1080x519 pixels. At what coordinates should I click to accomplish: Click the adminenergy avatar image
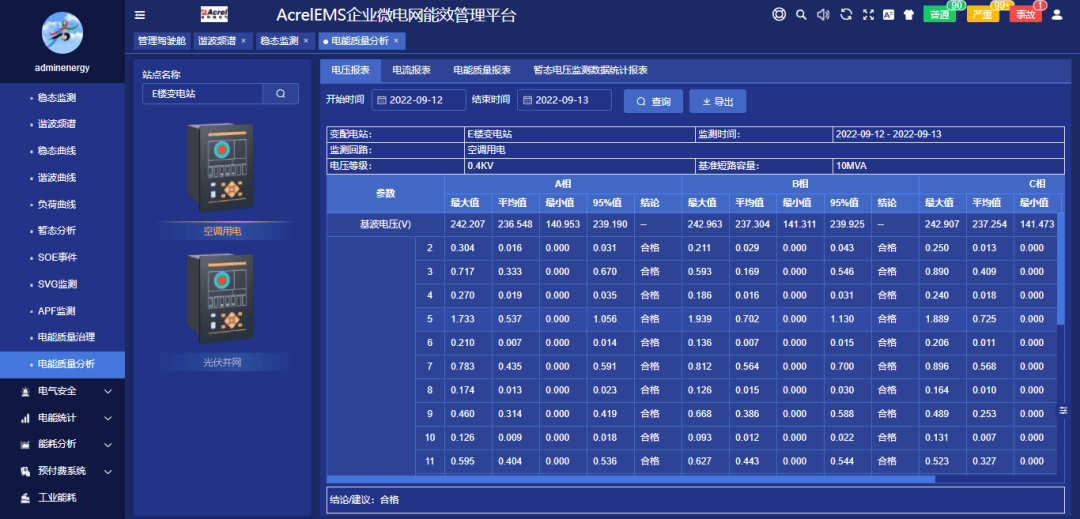(x=63, y=33)
